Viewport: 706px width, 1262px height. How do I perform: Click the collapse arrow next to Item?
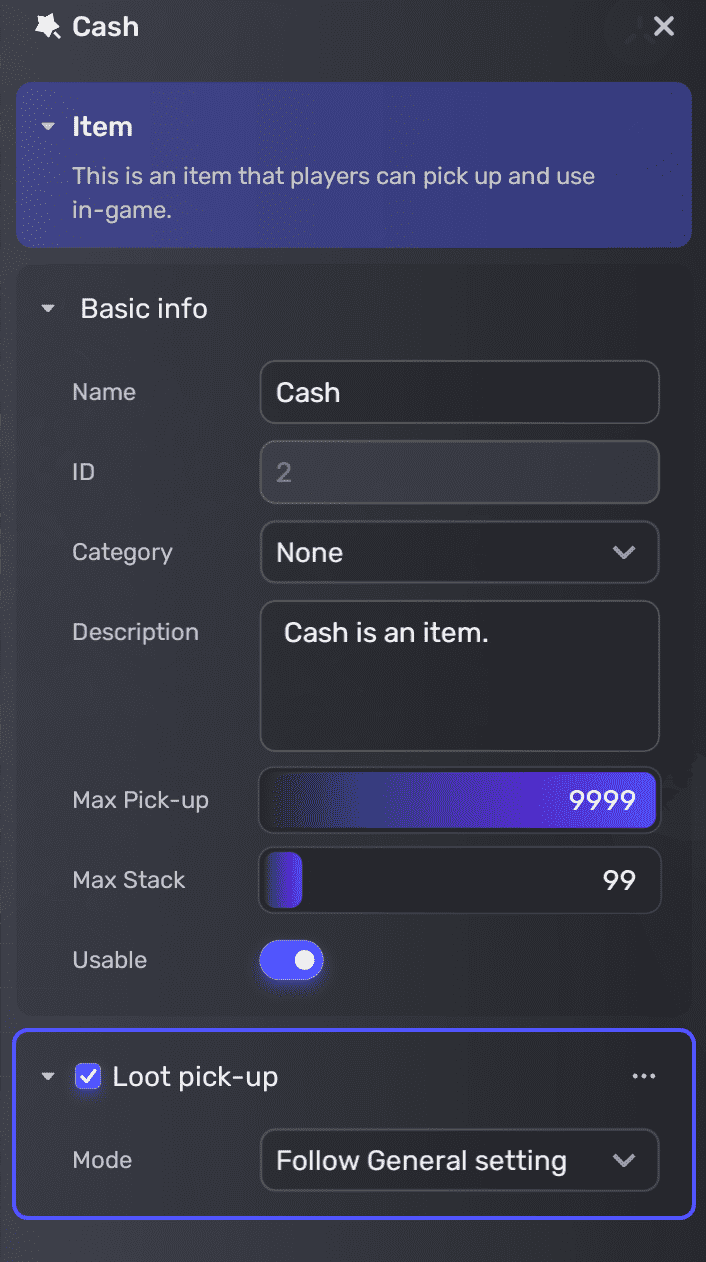coord(47,127)
